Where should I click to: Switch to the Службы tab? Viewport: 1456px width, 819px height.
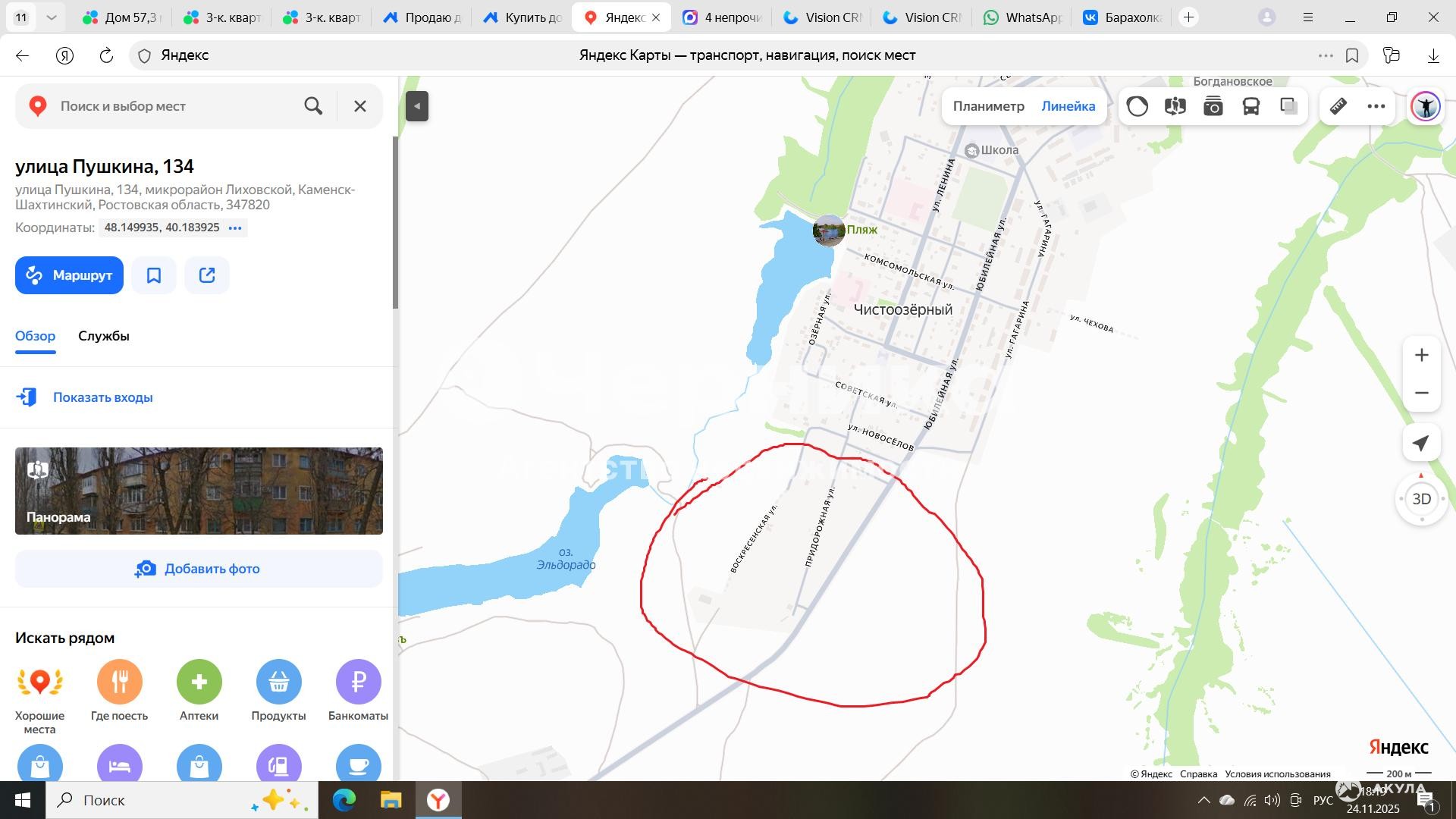click(104, 336)
